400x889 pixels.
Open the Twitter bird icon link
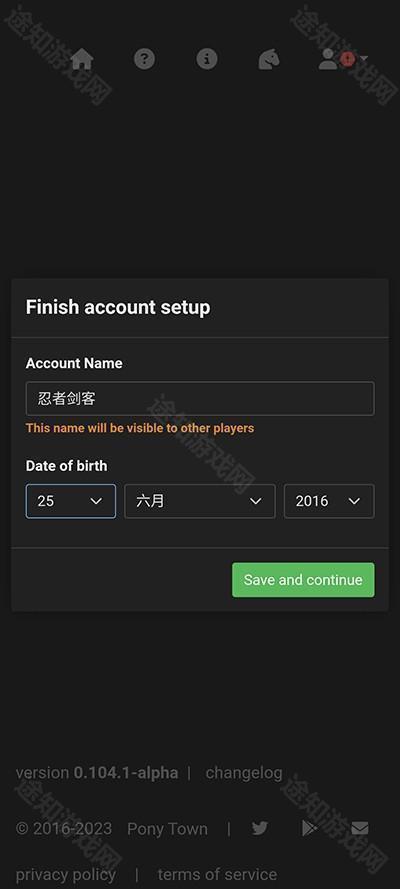[259, 828]
